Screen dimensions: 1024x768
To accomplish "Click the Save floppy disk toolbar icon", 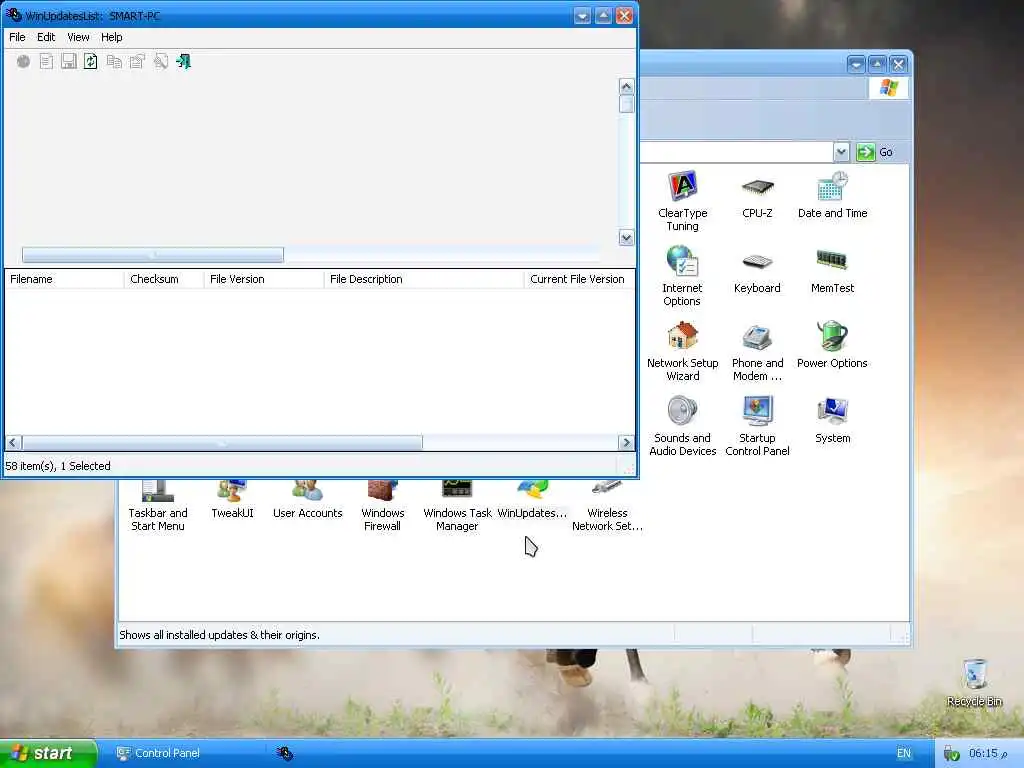I will [x=69, y=61].
